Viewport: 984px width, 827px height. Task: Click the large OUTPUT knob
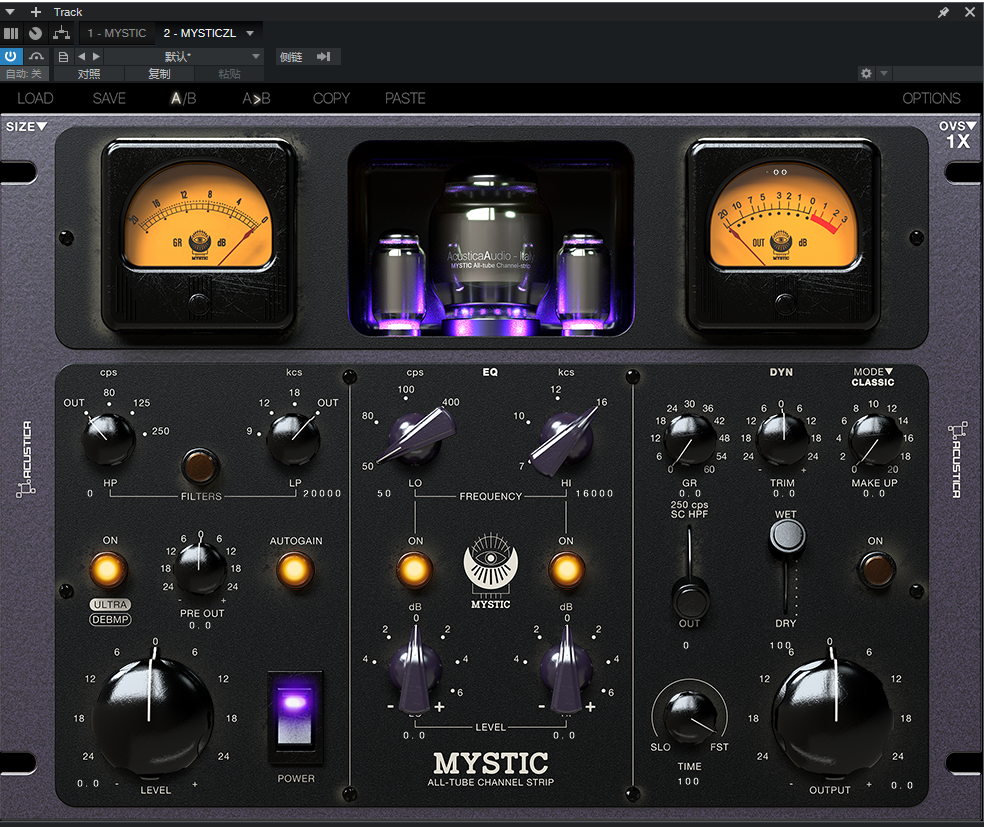832,717
